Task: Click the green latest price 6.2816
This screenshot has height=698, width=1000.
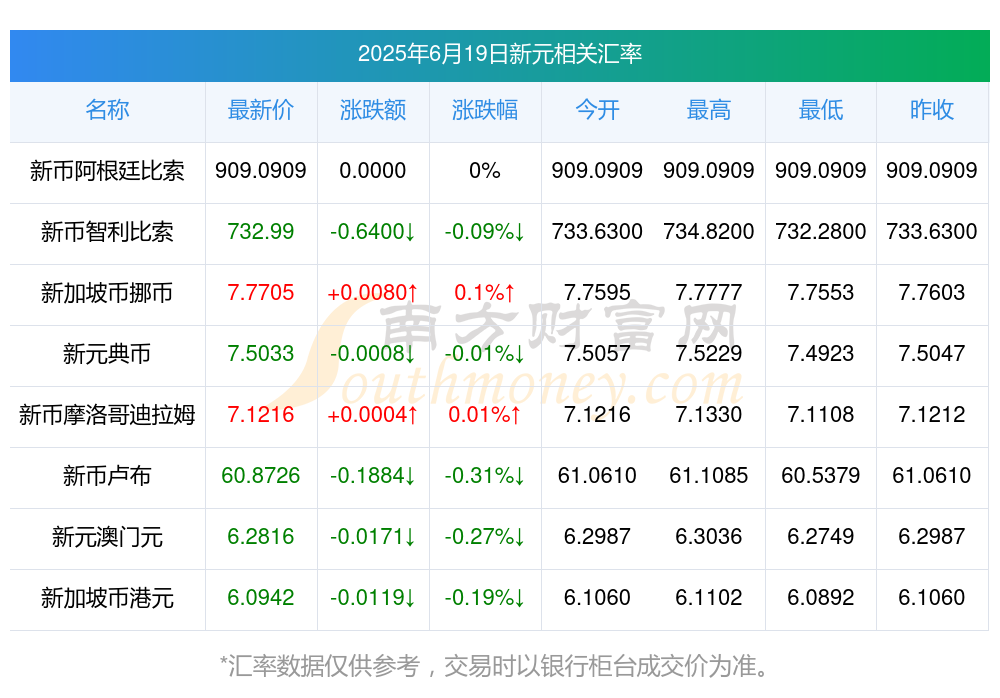Action: coord(260,536)
